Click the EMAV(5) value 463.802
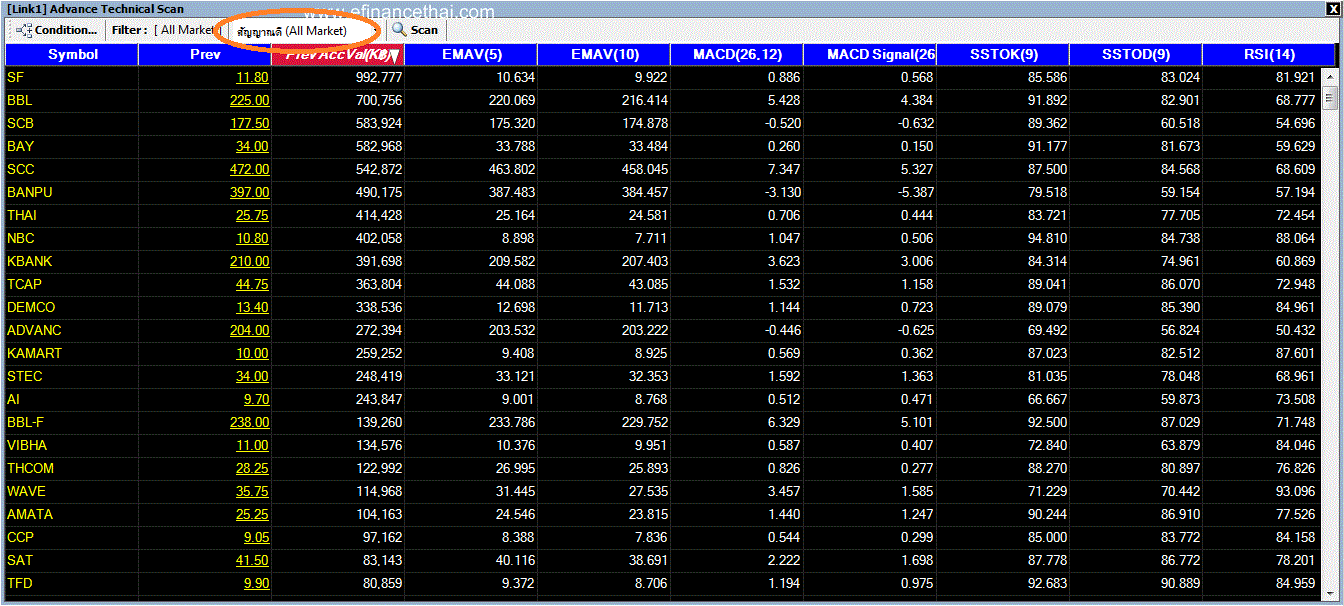 tap(511, 169)
